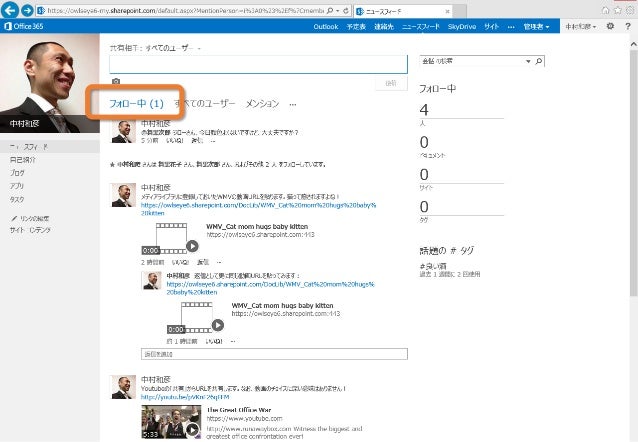Click the reply input box under the thread

pos(274,354)
